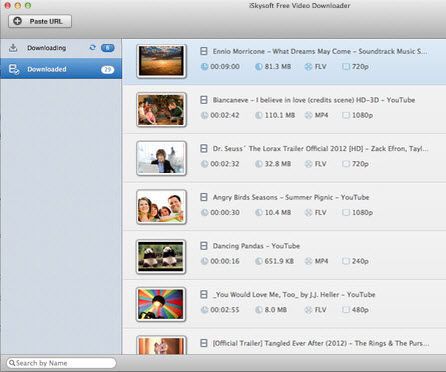Screen dimensions: 446x372
Task: Open the Dancing Pandas thumbnail
Action: click(161, 257)
